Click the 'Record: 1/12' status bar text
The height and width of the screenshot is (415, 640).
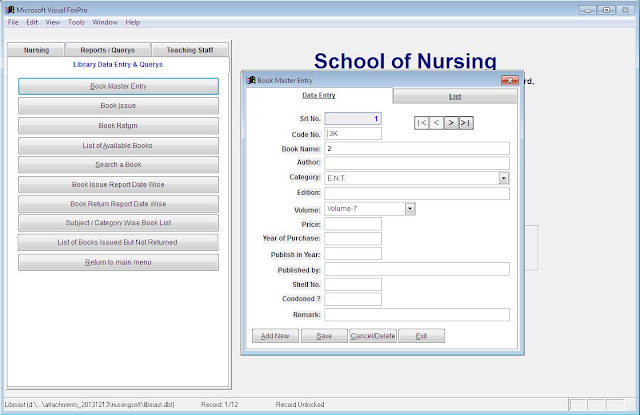[x=219, y=404]
